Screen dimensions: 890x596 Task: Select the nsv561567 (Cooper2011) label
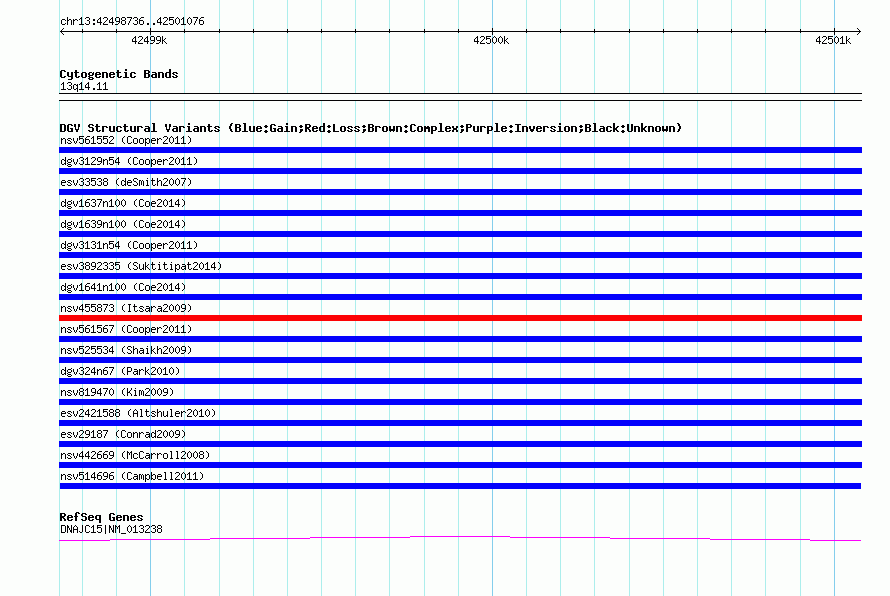point(126,329)
